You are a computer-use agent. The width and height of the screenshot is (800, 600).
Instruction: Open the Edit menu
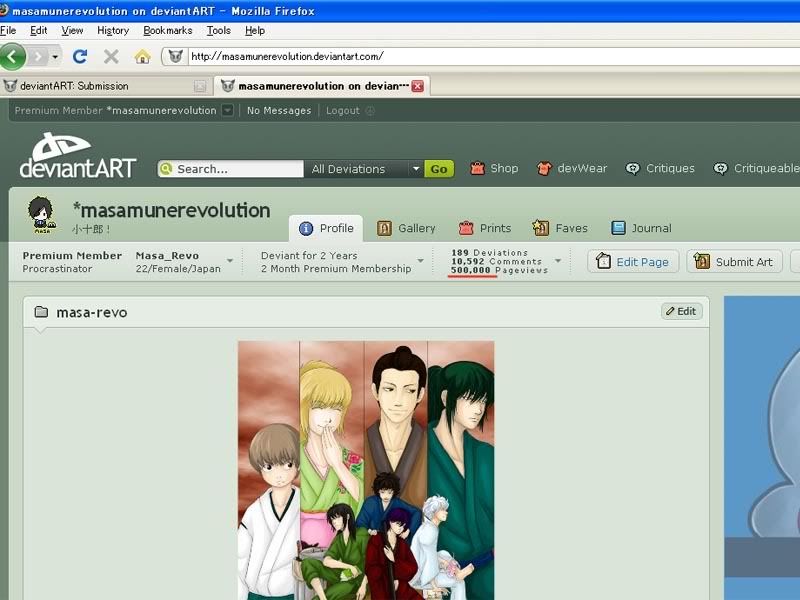click(38, 31)
